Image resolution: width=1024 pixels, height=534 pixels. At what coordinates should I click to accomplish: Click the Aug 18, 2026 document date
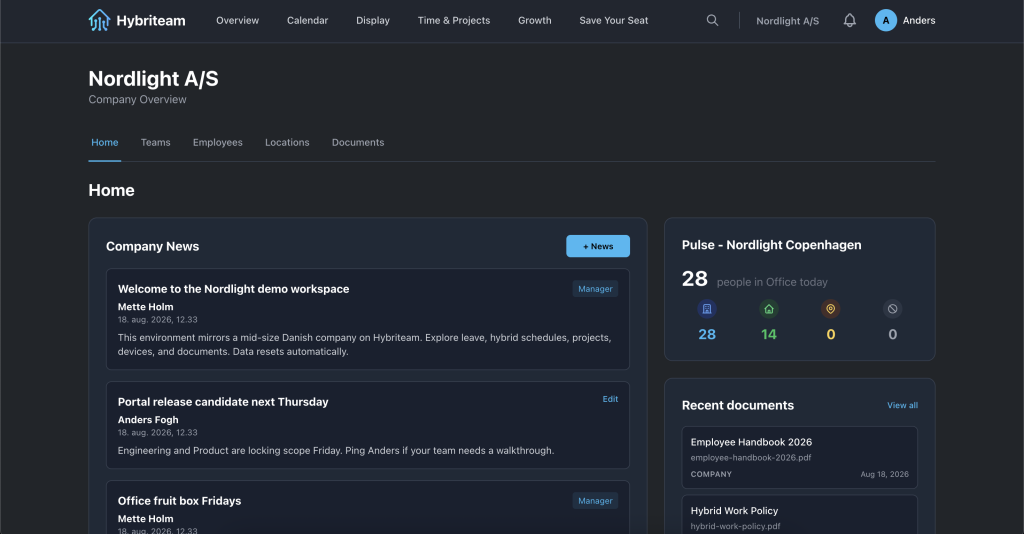(884, 475)
